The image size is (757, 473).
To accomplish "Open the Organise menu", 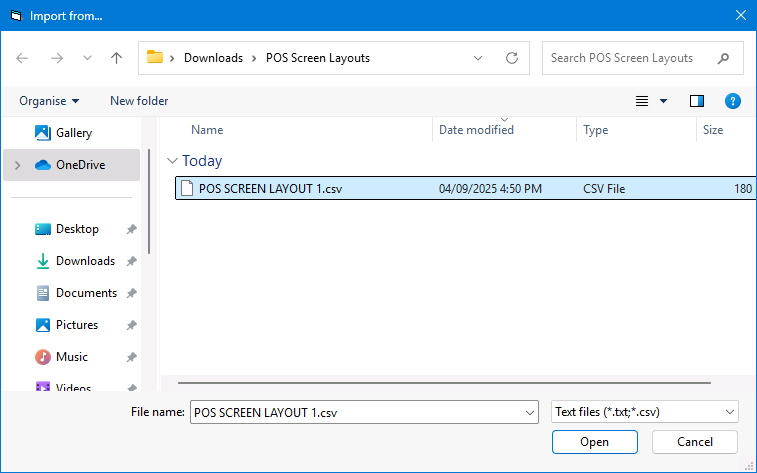I will [x=49, y=101].
